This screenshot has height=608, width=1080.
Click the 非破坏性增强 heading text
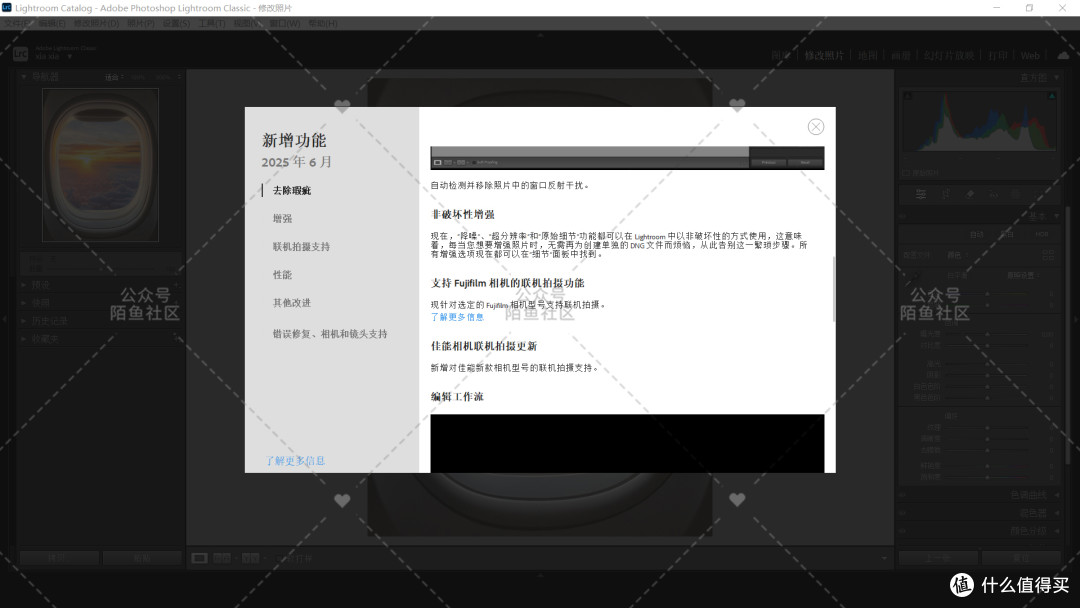[463, 215]
